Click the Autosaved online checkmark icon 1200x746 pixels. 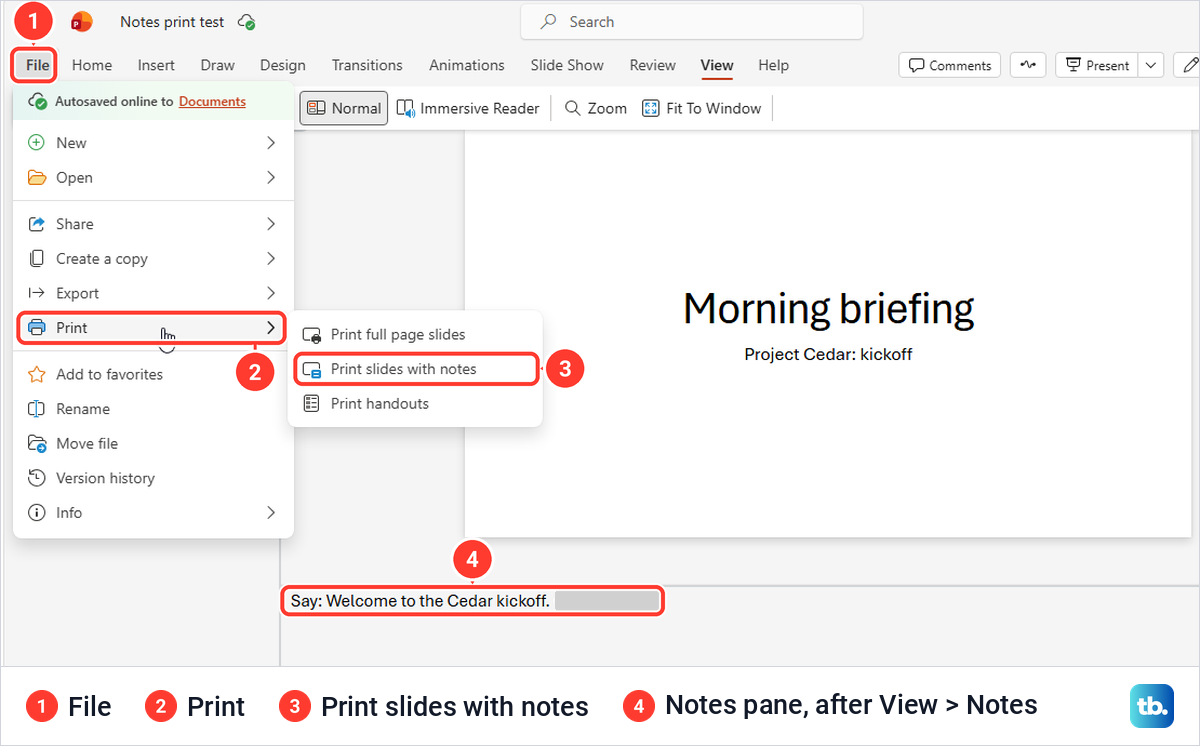[39, 101]
